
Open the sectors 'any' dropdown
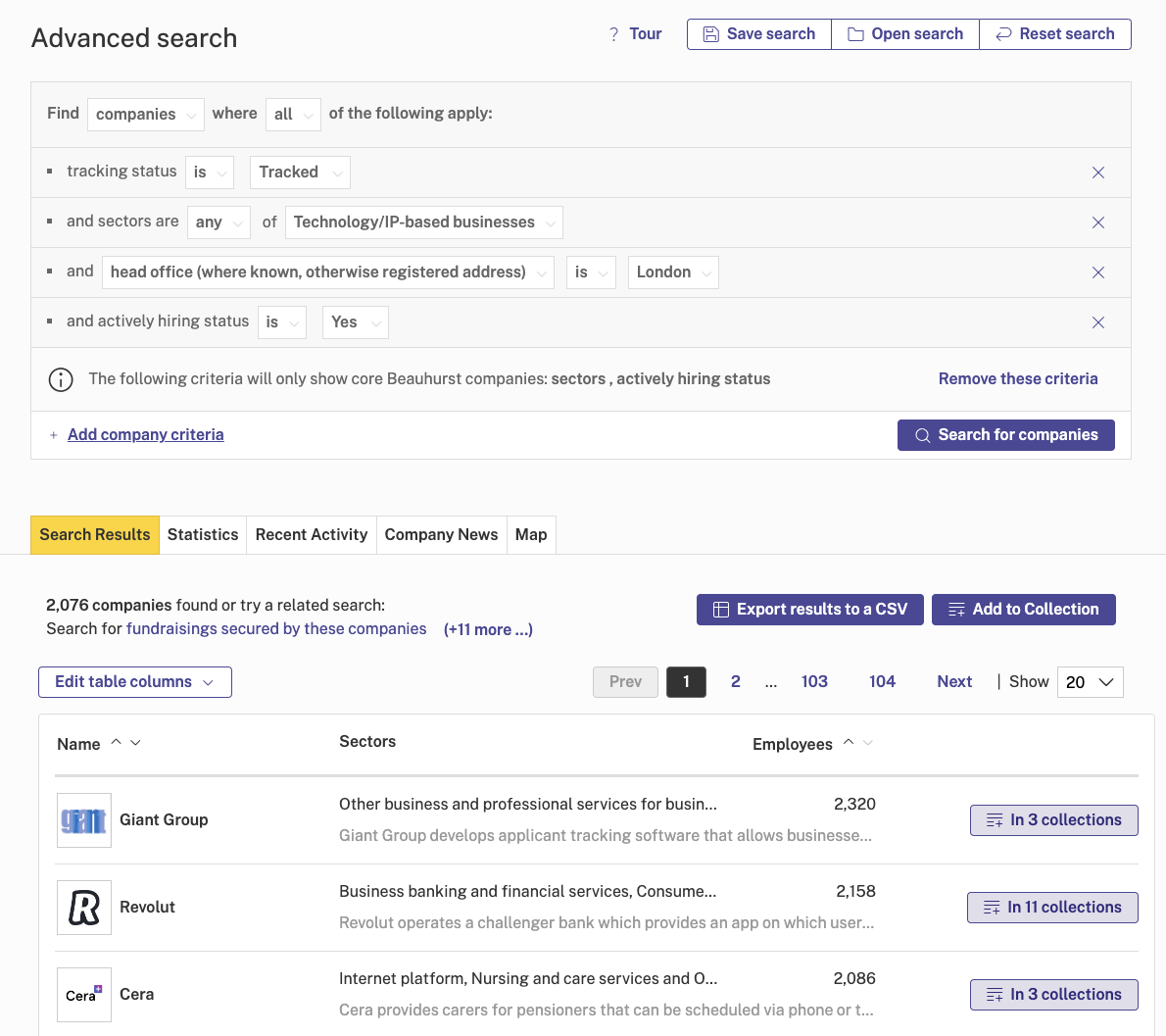[x=219, y=222]
